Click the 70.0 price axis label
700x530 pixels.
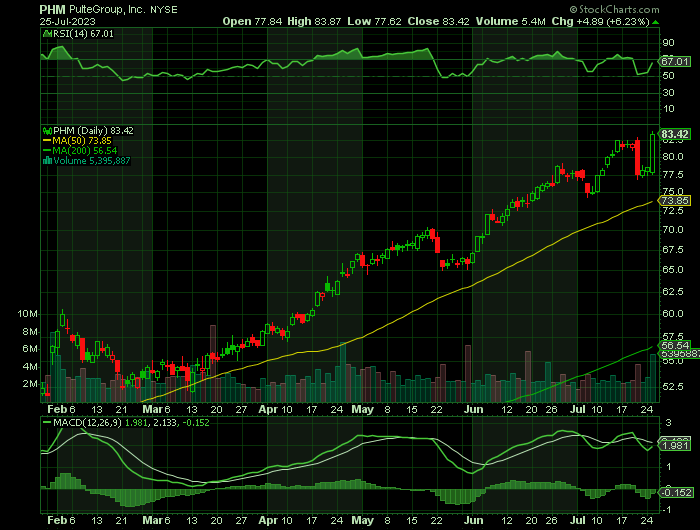672,230
